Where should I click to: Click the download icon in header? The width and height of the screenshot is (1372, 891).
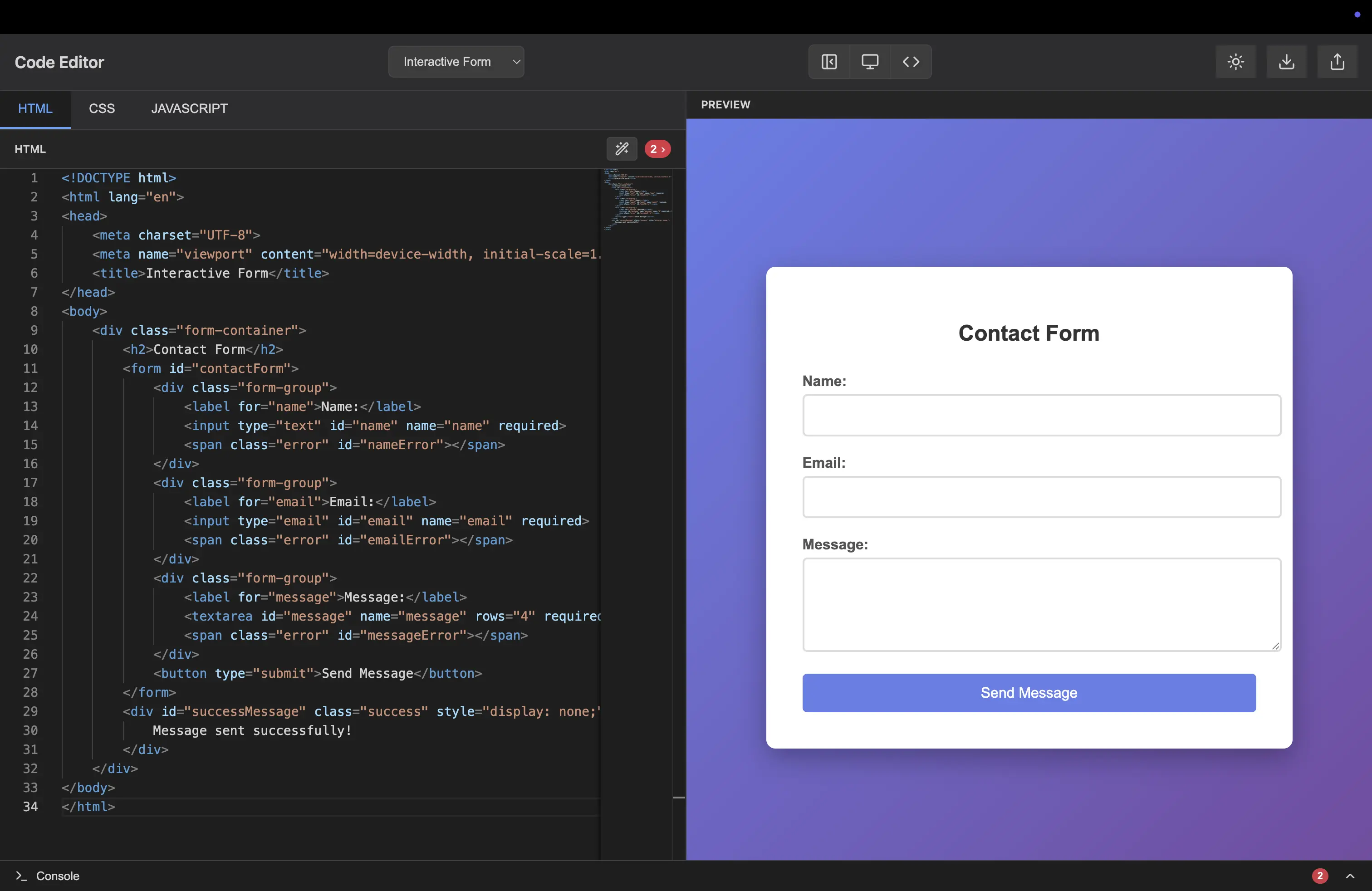(1286, 62)
